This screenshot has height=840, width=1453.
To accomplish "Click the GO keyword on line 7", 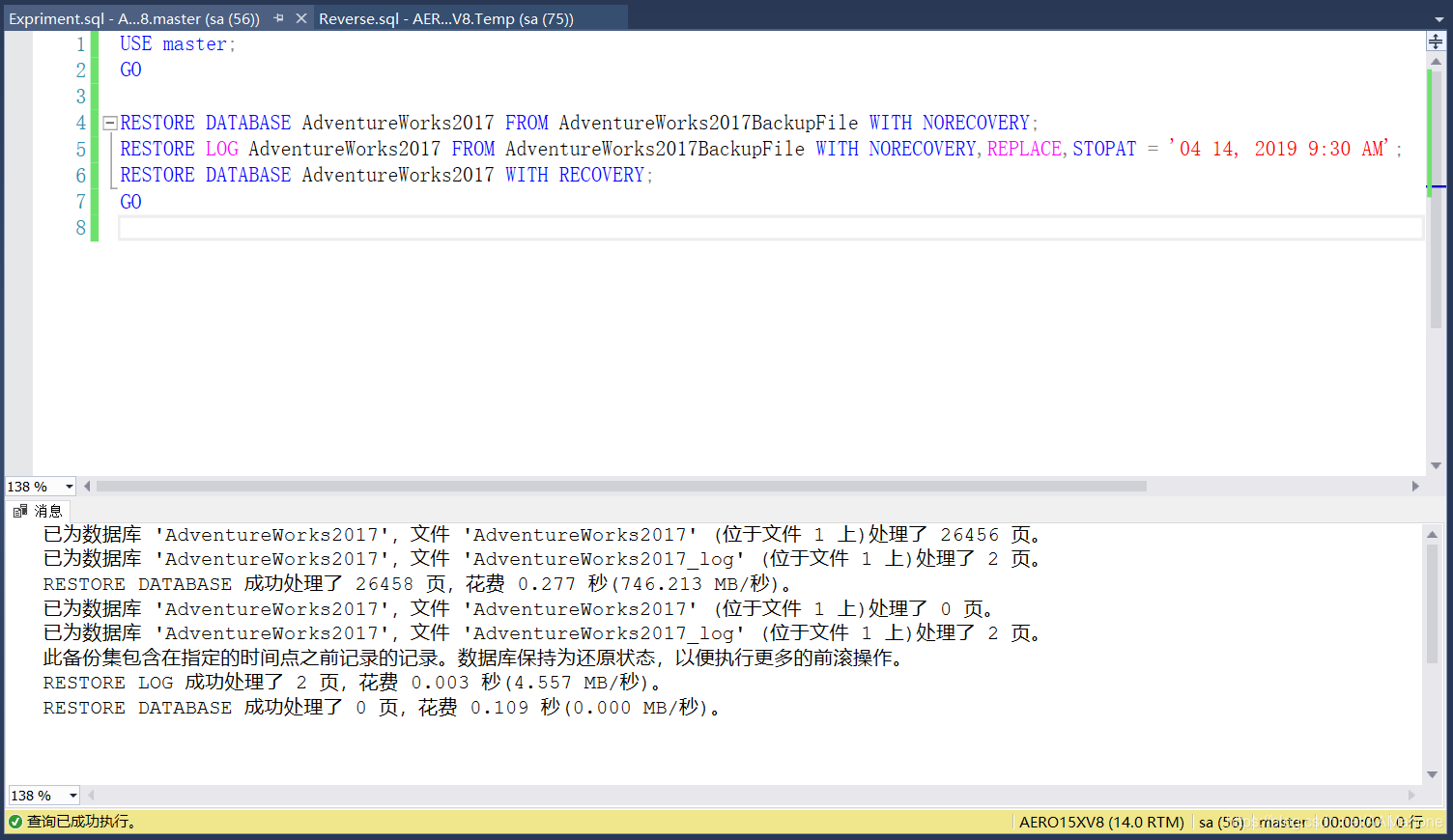I will (x=130, y=203).
